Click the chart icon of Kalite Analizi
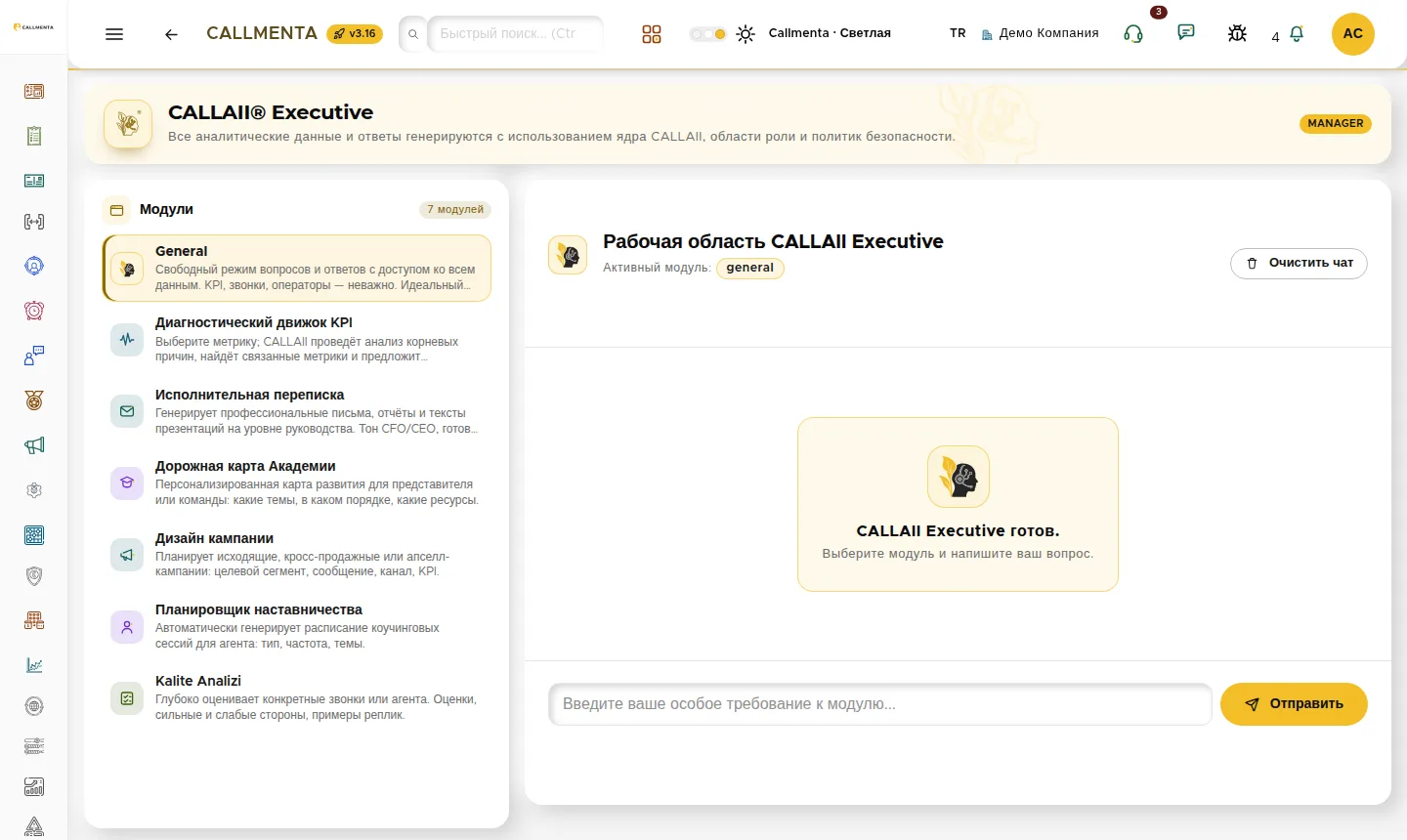The image size is (1407, 840). click(127, 698)
